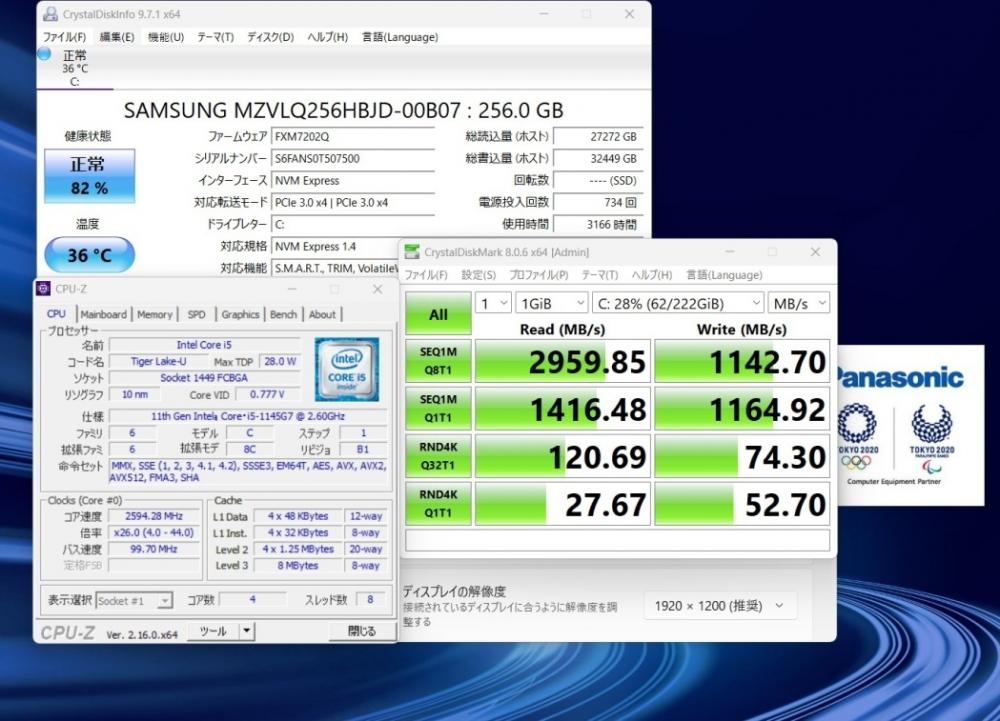Open the Bench tab in CPU-Z
The image size is (1000, 721).
coord(283,314)
